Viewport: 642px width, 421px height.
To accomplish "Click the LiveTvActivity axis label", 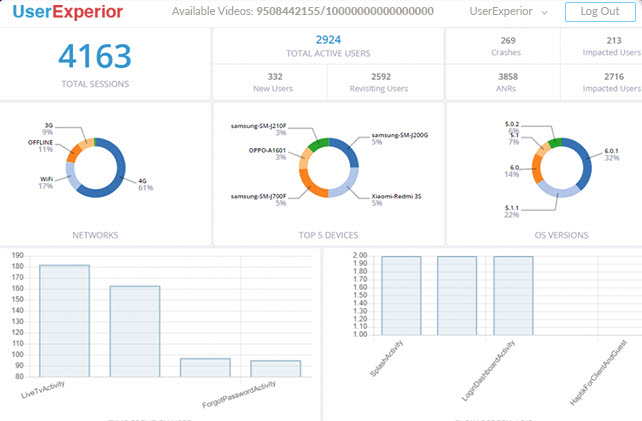I will point(43,389).
